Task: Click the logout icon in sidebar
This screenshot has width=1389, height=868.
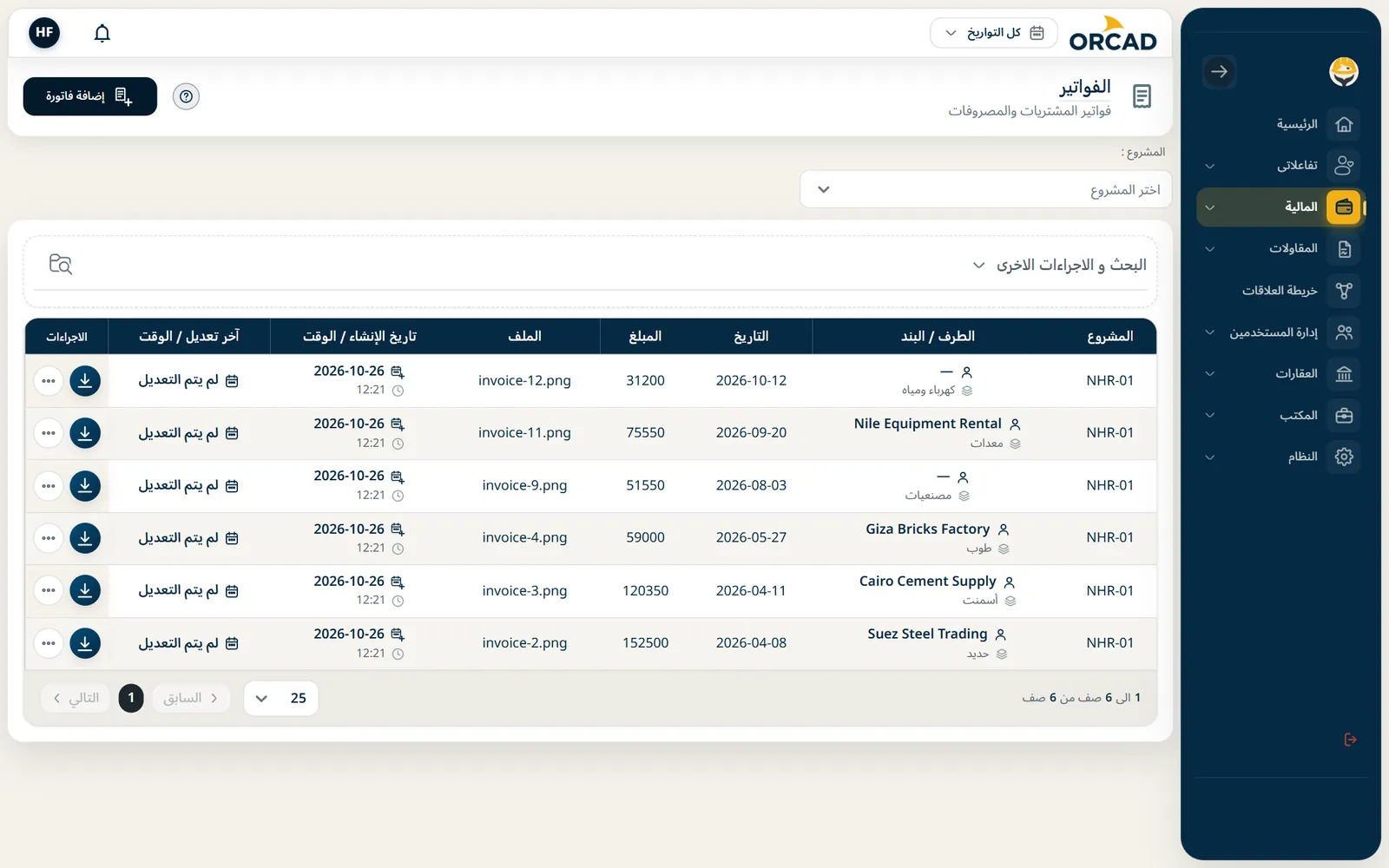Action: [x=1350, y=740]
